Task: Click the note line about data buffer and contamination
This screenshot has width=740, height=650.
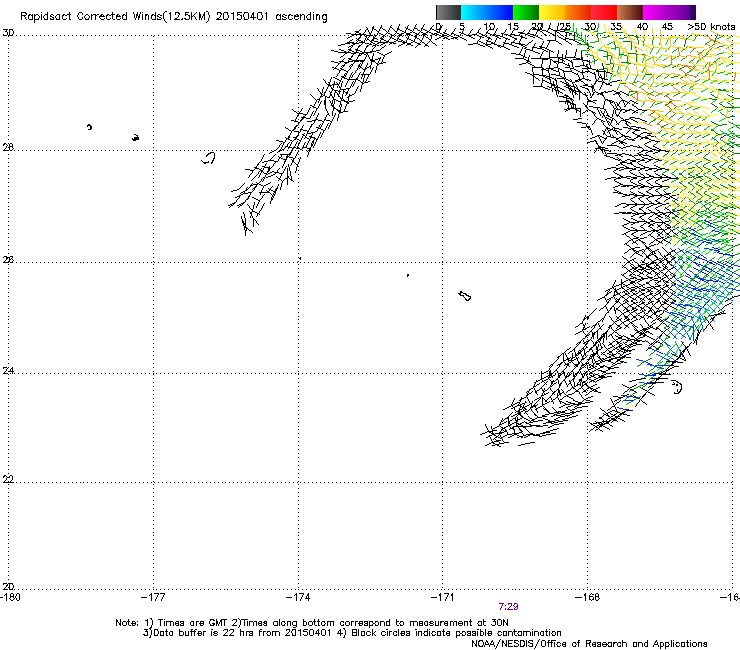Action: tap(352, 633)
